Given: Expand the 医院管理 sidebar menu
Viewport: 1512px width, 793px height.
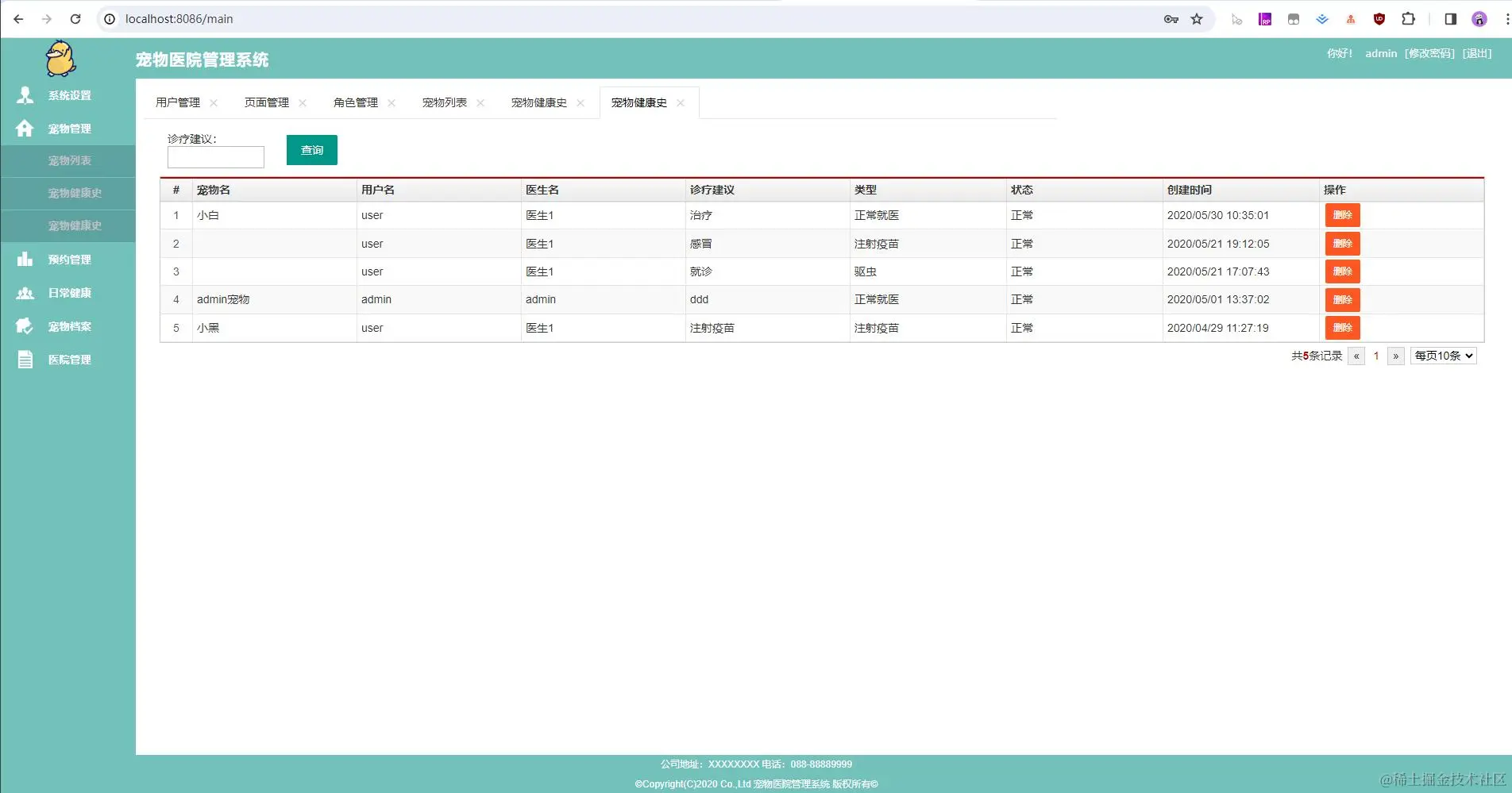Looking at the screenshot, I should 69,360.
